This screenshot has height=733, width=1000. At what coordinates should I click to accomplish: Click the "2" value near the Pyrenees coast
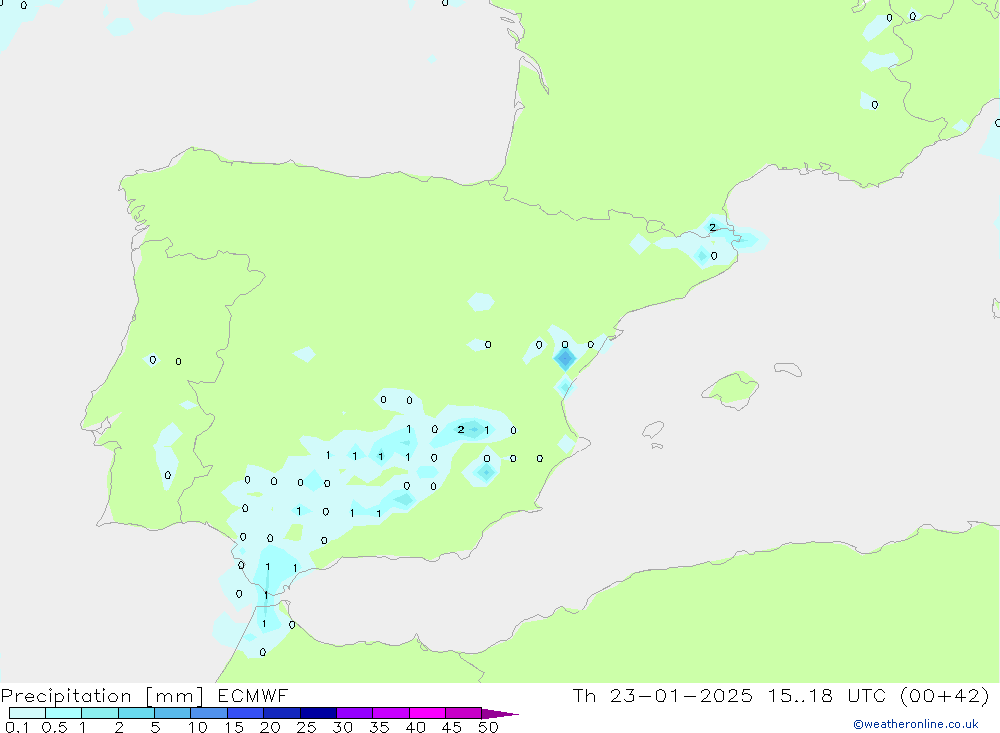[x=712, y=227]
